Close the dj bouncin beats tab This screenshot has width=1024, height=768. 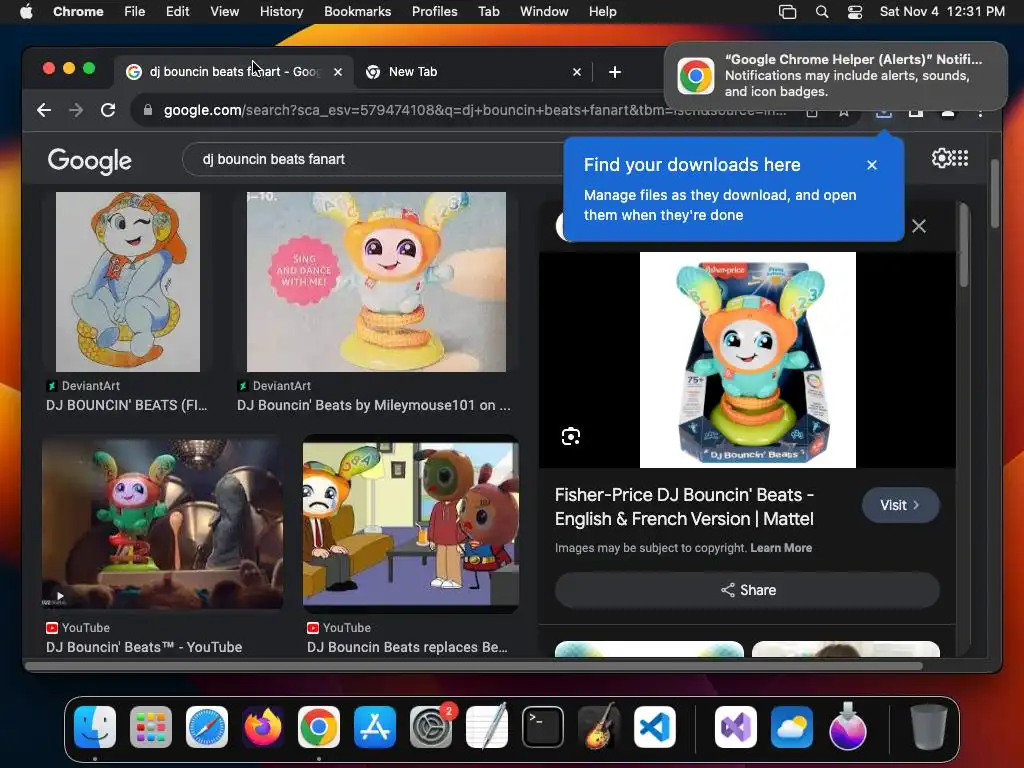(338, 72)
